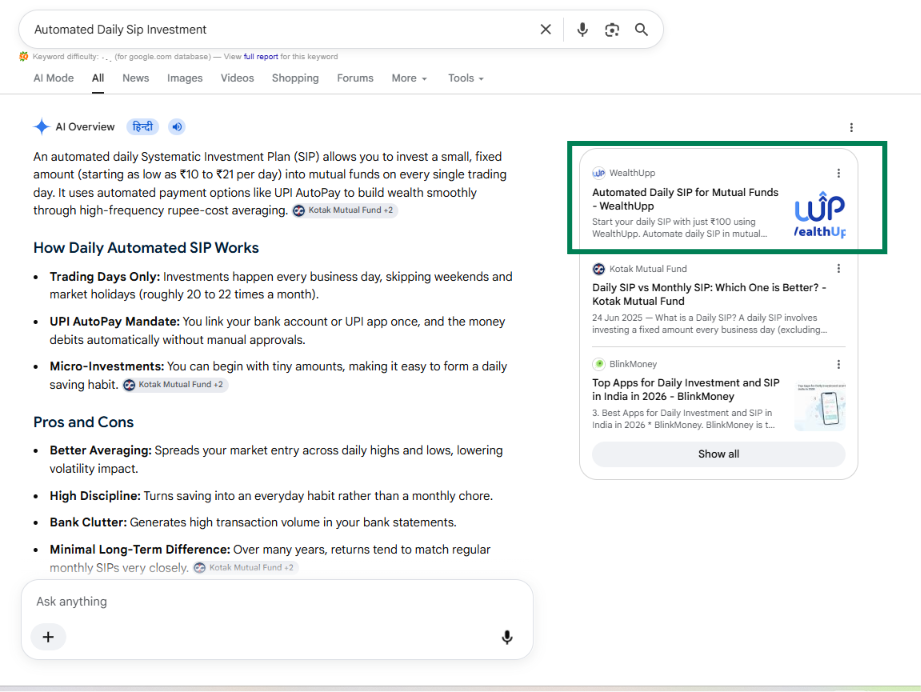Clear the search box with X icon
The width and height of the screenshot is (921, 692).
pos(546,29)
